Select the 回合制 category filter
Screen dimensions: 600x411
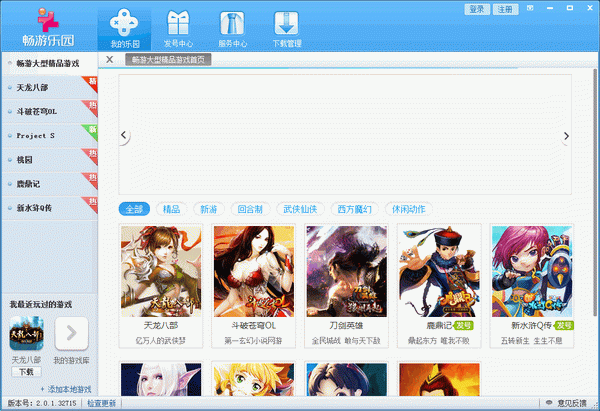coord(250,209)
